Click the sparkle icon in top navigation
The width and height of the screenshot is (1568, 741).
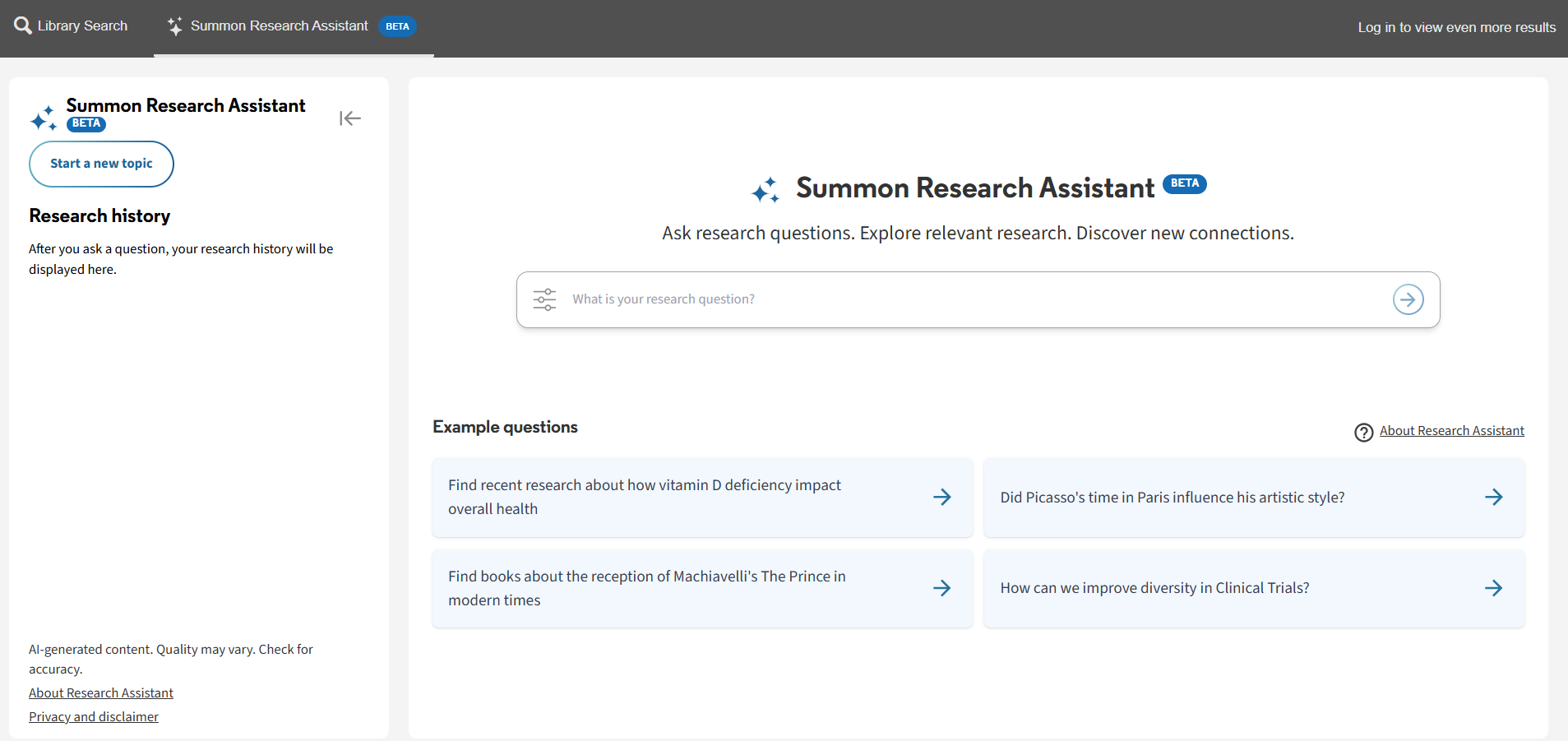coord(175,26)
